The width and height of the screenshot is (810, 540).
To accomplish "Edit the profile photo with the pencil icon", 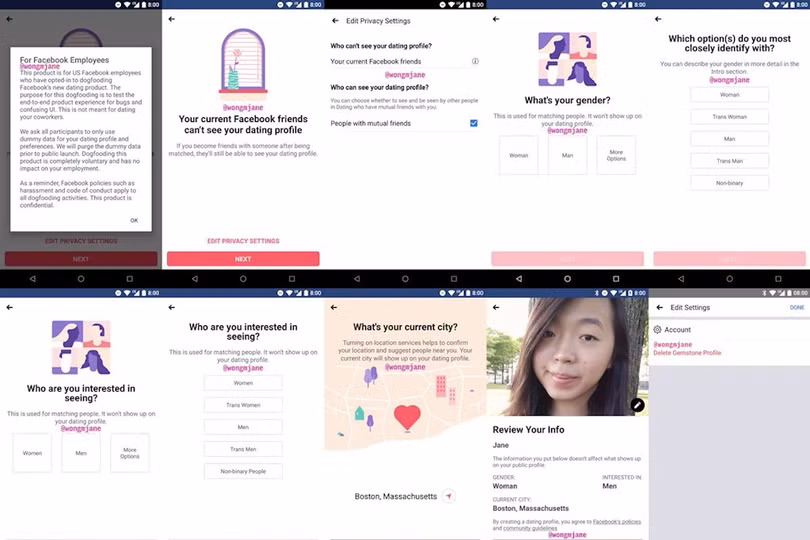I will tap(637, 405).
